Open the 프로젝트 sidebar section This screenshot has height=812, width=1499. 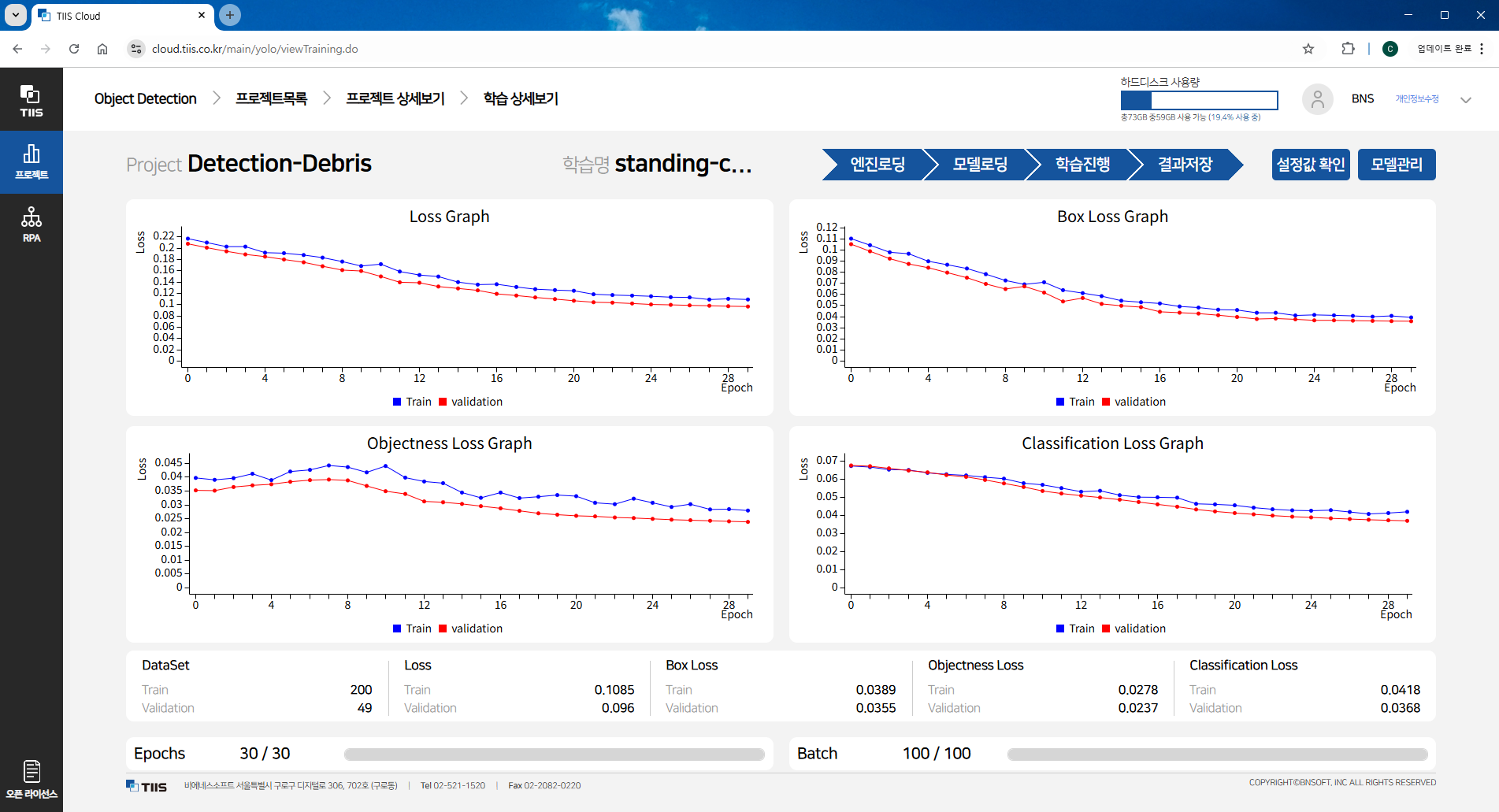coord(31,161)
